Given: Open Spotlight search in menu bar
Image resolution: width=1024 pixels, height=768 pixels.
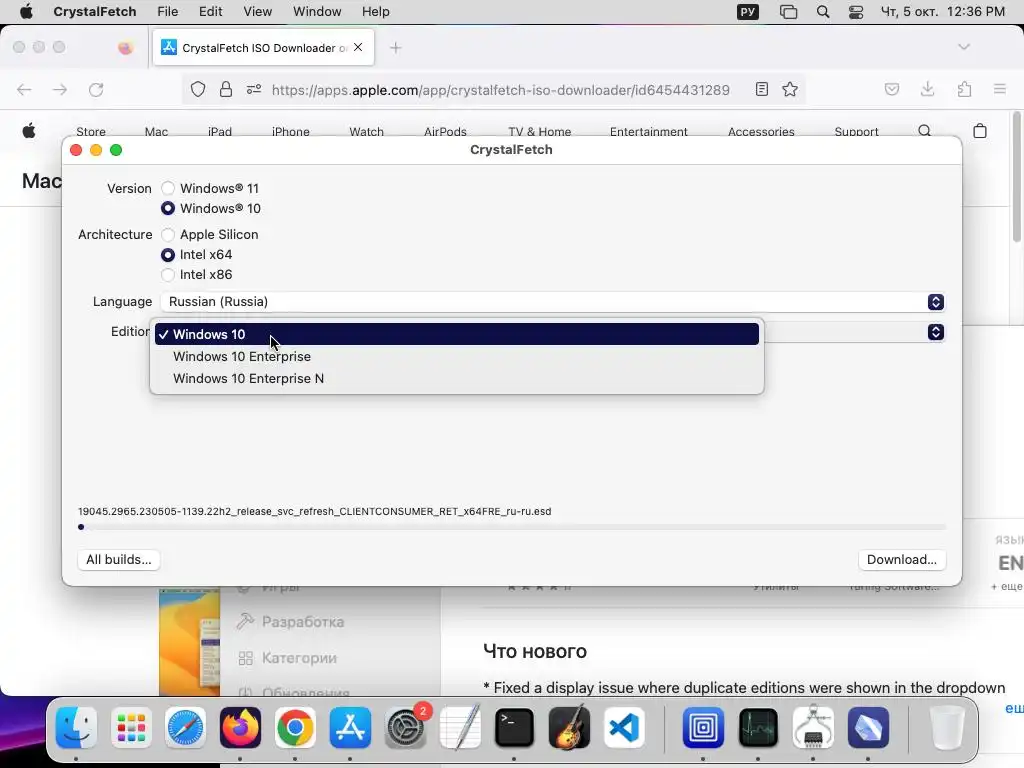Looking at the screenshot, I should click(823, 12).
